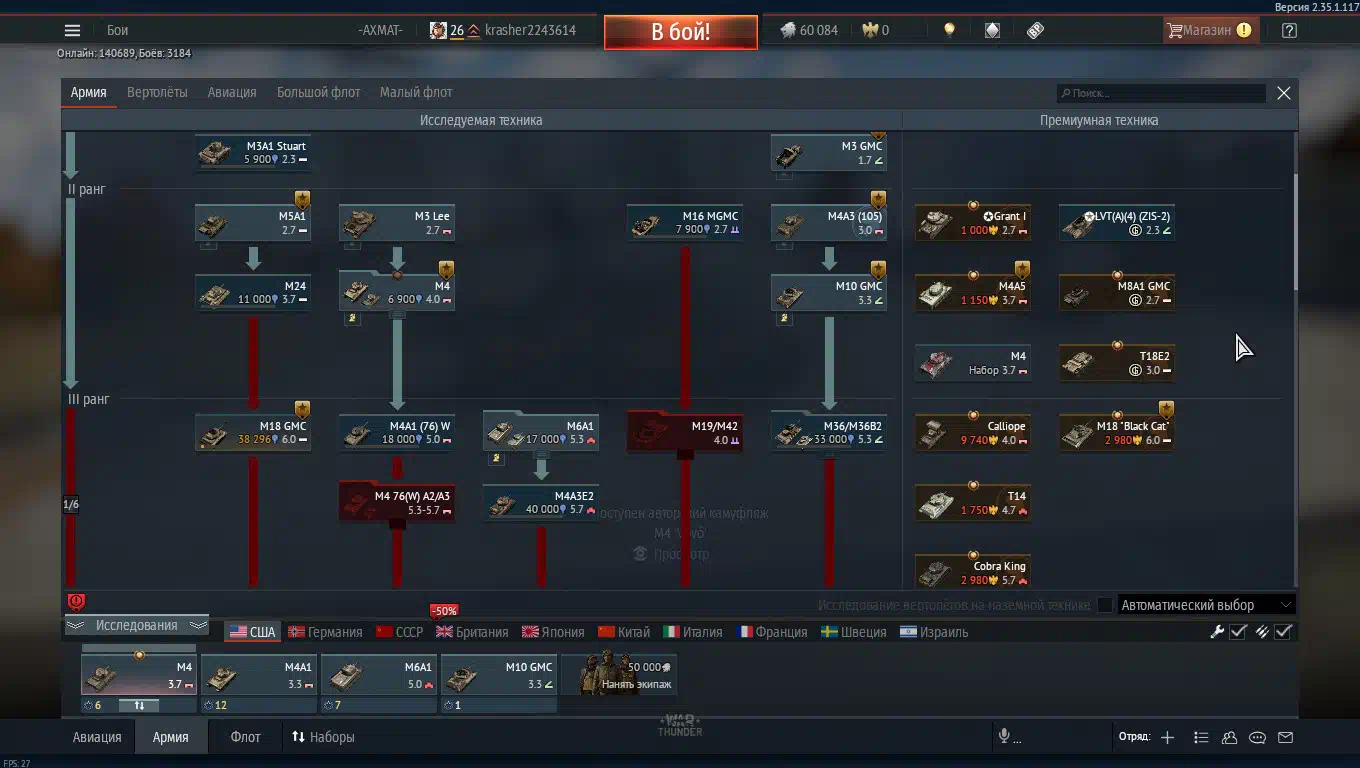Viewport: 1360px width, 768px height.
Task: Toggle the auto-repair checkbox beside wrench
Action: [1238, 631]
